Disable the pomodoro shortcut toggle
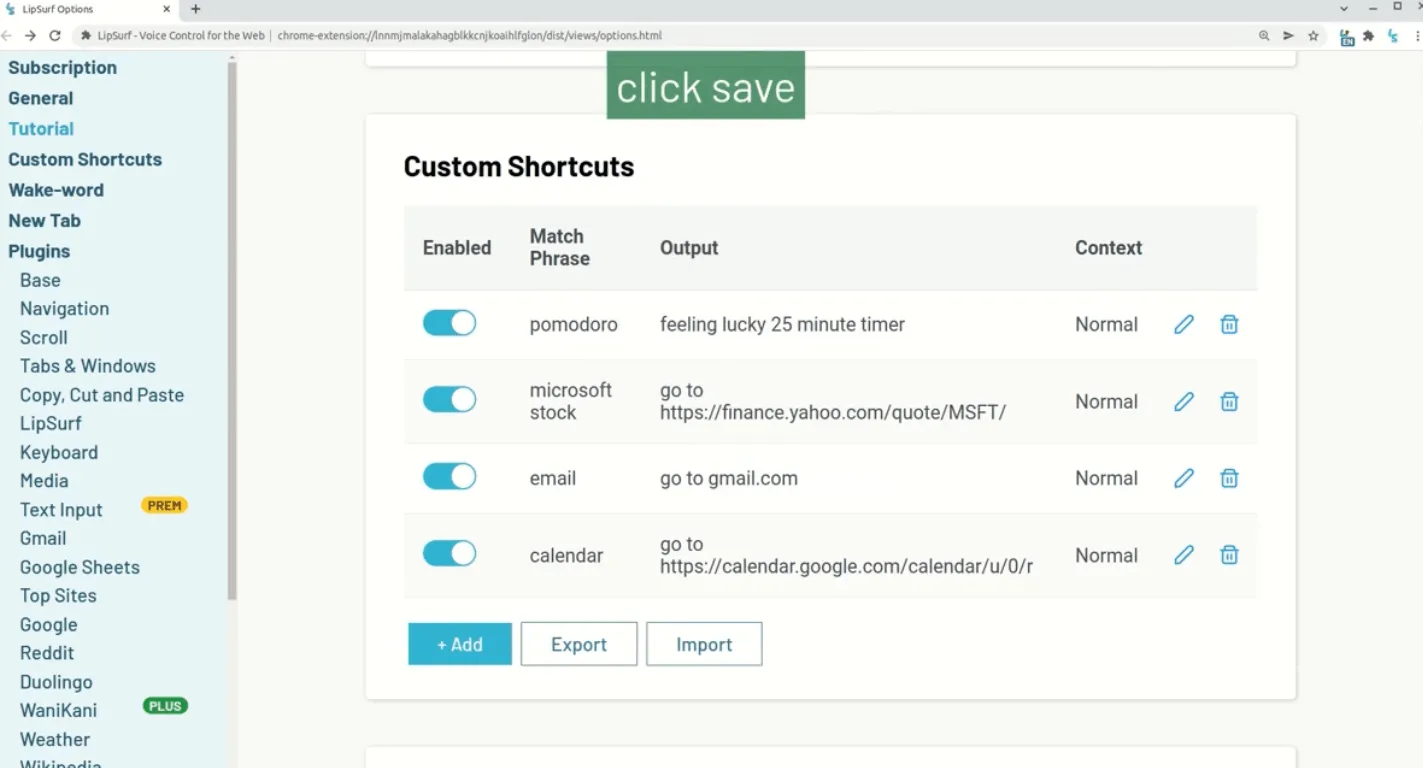Screen dimensions: 1423x768 point(449,323)
